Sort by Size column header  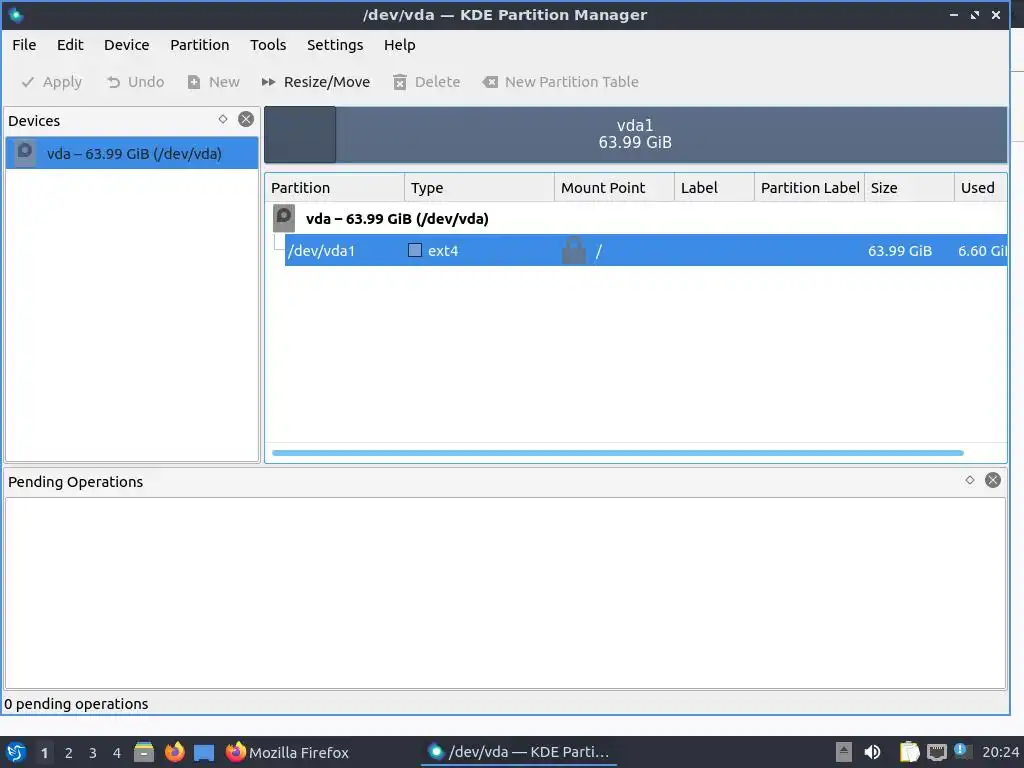pyautogui.click(x=910, y=188)
